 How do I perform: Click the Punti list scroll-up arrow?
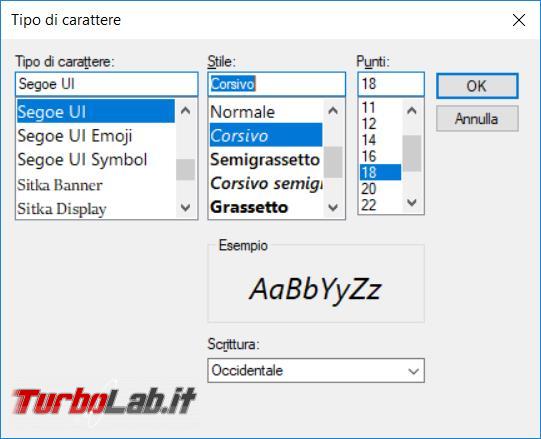point(412,111)
